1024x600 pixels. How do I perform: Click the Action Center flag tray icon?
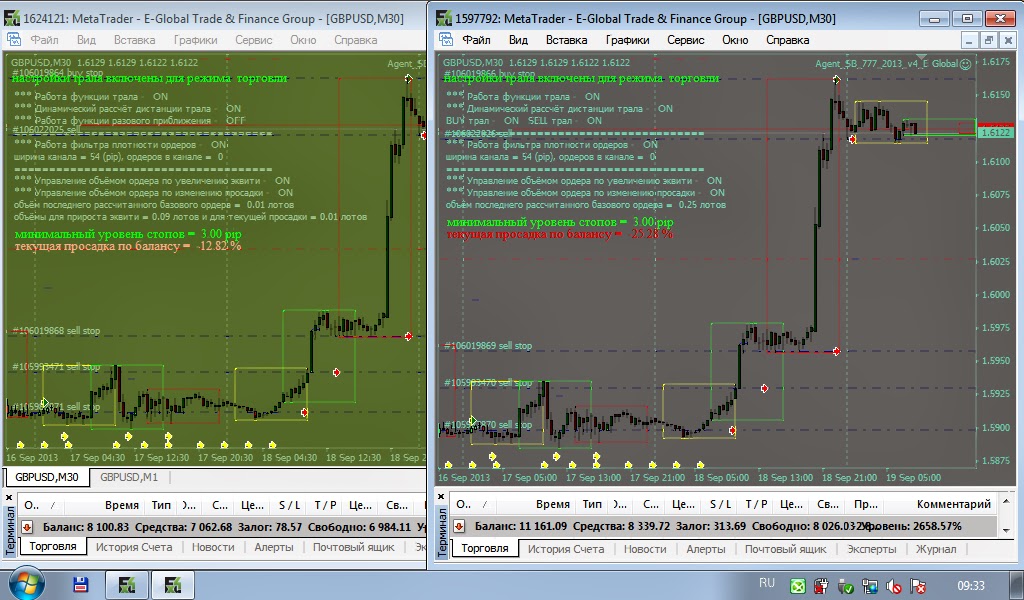[x=918, y=586]
